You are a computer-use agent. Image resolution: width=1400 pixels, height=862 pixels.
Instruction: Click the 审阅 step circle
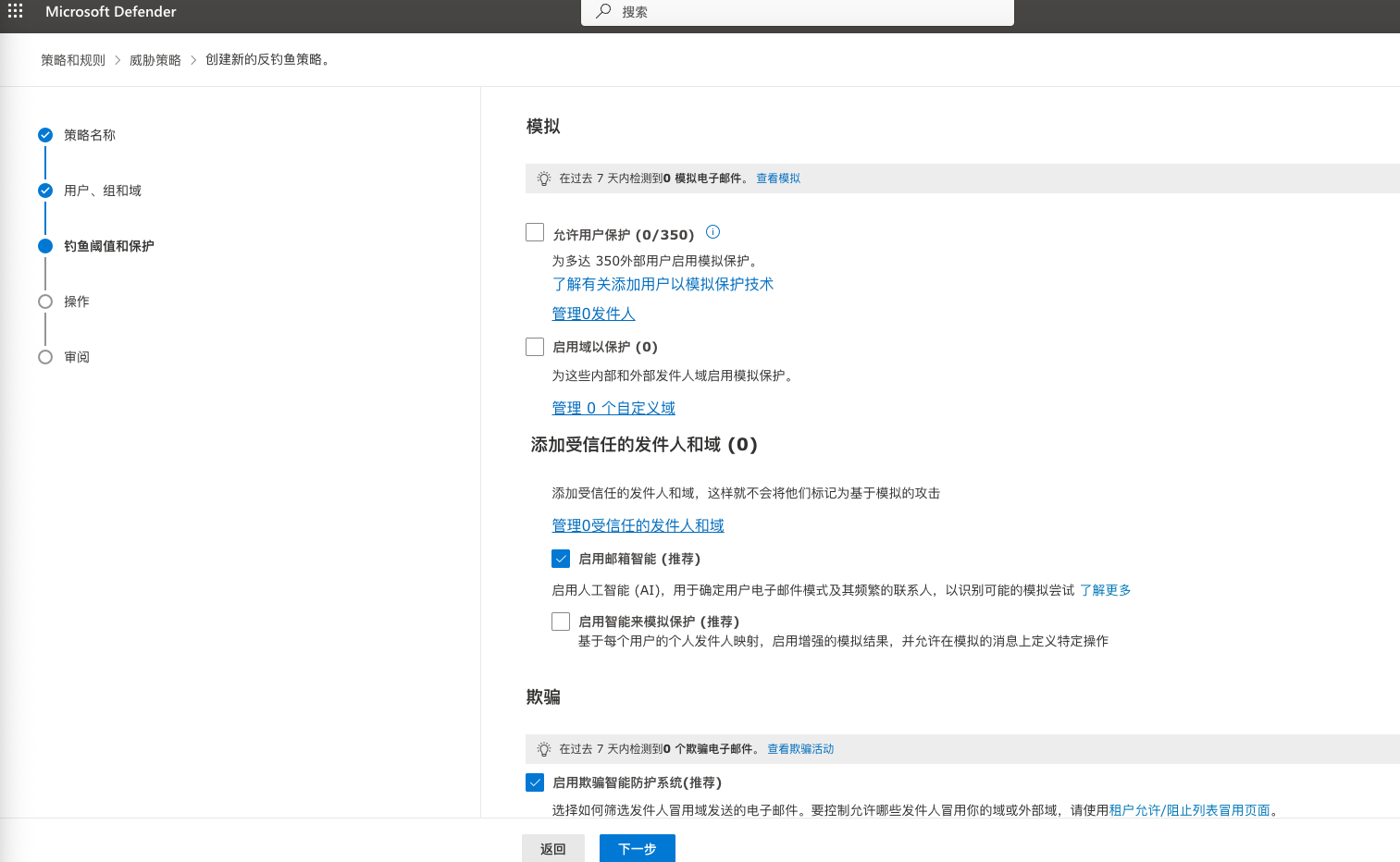[x=45, y=357]
